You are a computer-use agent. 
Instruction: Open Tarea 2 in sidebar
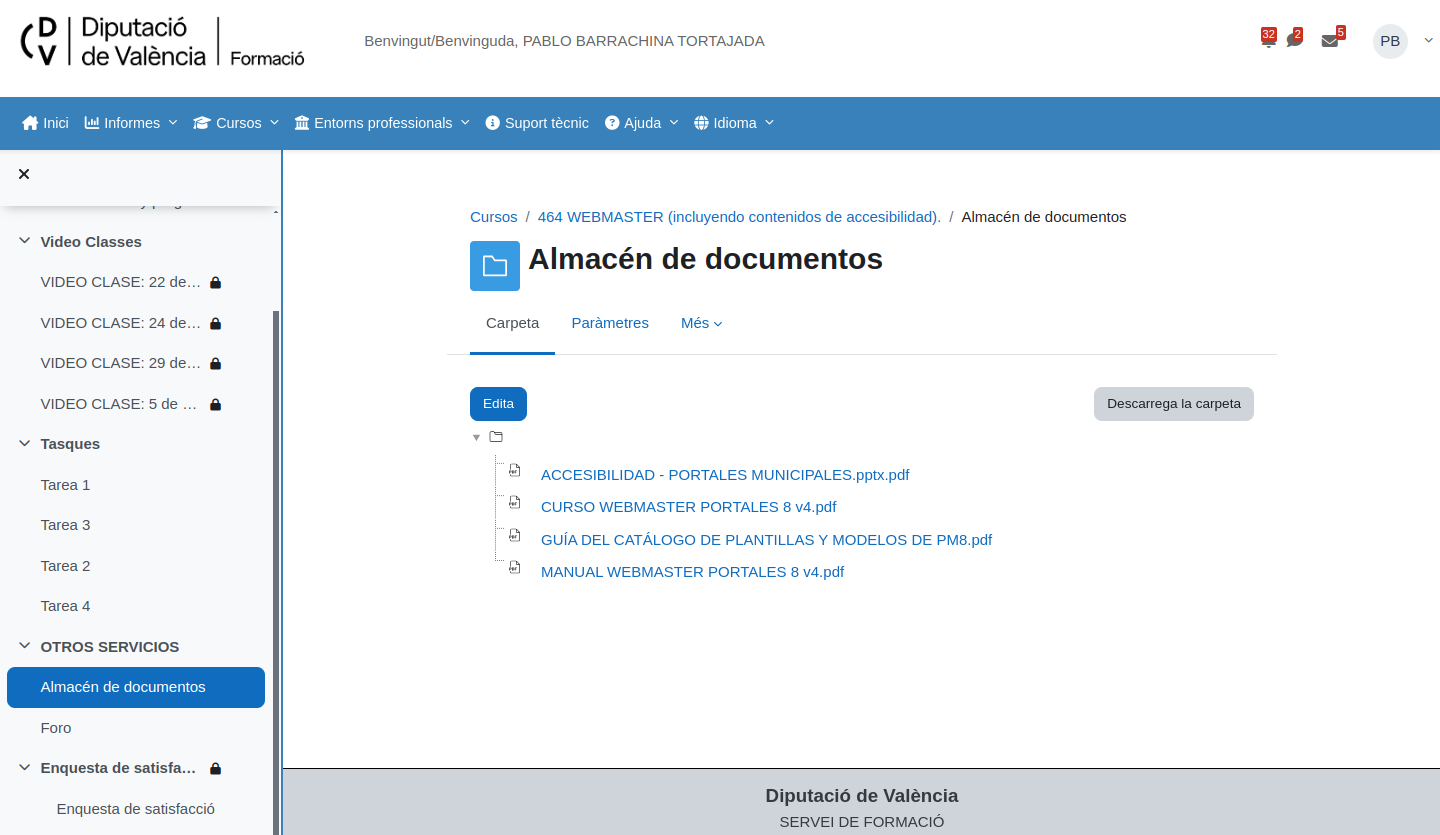[65, 566]
